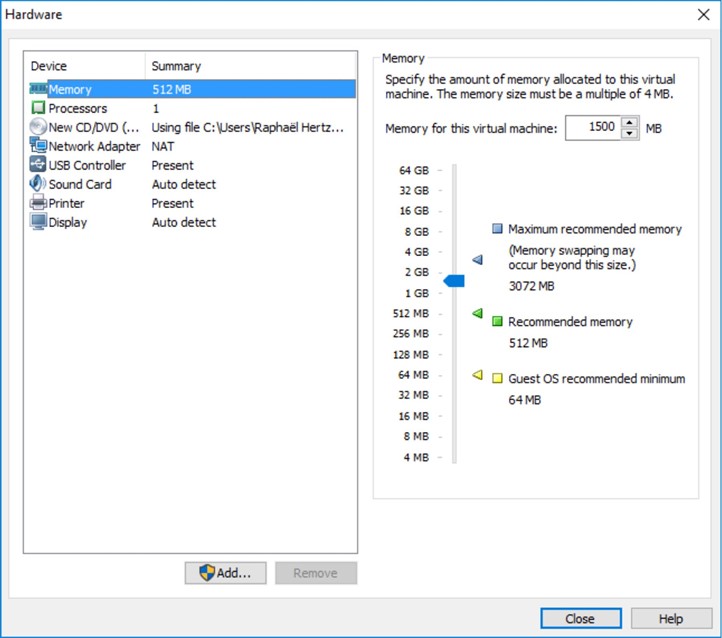Click the Processors chip icon
The height and width of the screenshot is (638, 722).
(x=38, y=108)
